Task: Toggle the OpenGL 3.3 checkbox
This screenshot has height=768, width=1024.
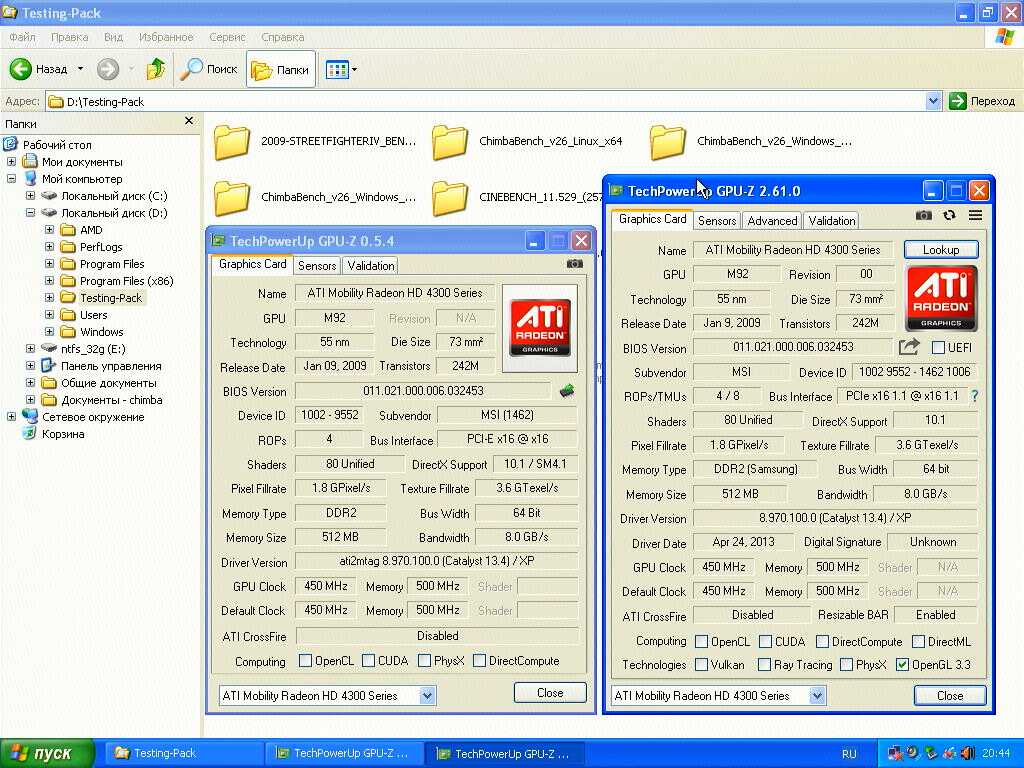Action: tap(903, 665)
